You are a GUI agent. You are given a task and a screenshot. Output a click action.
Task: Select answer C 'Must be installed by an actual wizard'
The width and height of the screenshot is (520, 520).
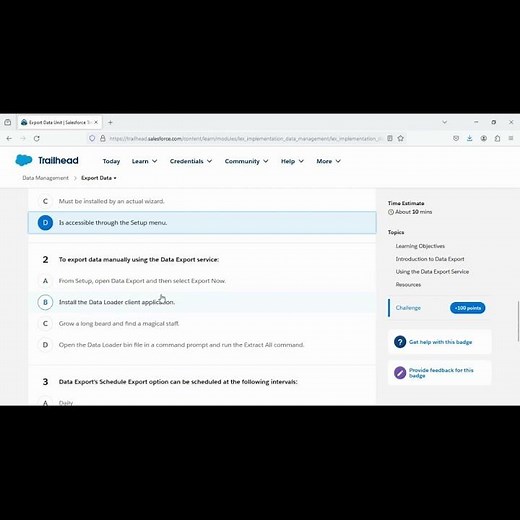(x=202, y=201)
